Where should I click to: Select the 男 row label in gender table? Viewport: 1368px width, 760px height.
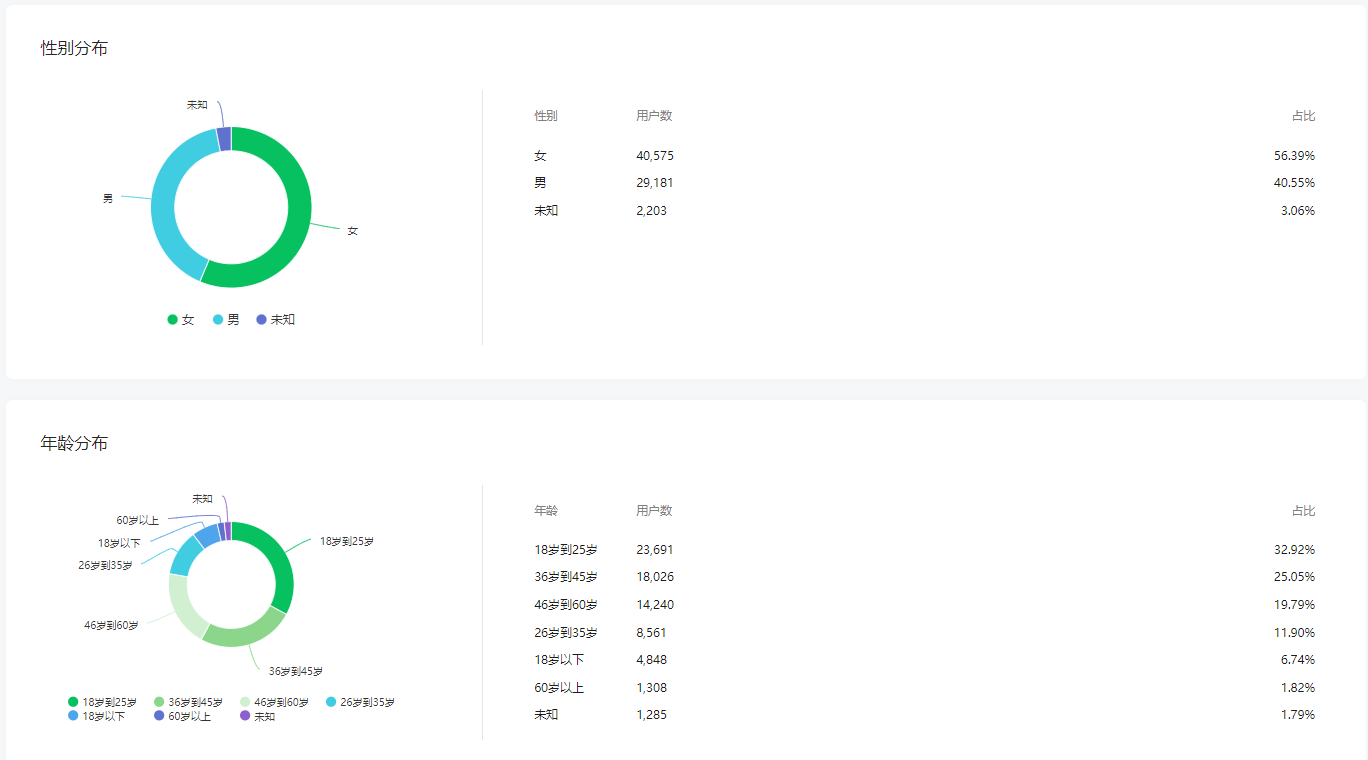coord(540,183)
